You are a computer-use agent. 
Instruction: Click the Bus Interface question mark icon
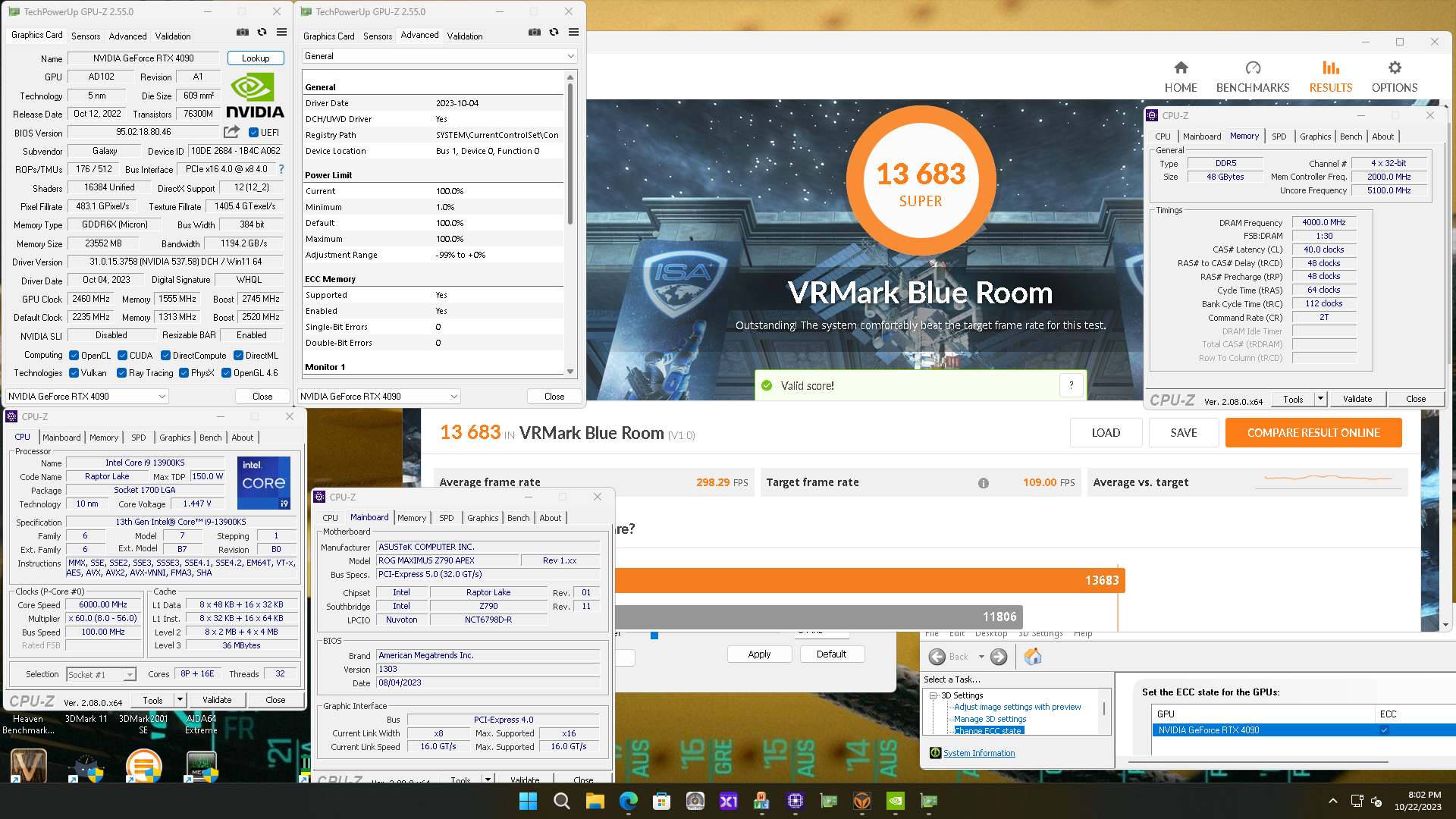coord(281,169)
